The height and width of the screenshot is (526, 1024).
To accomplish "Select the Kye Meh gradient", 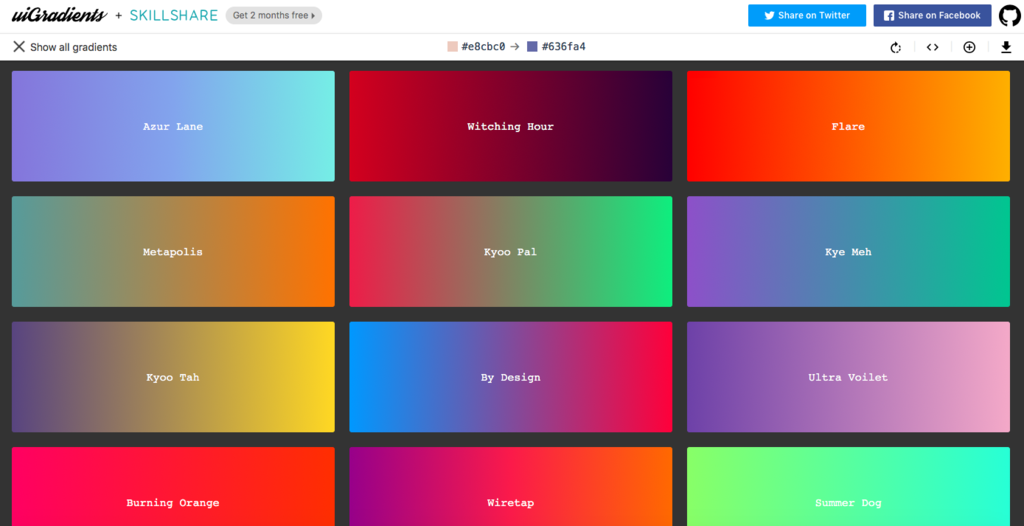I will point(848,252).
